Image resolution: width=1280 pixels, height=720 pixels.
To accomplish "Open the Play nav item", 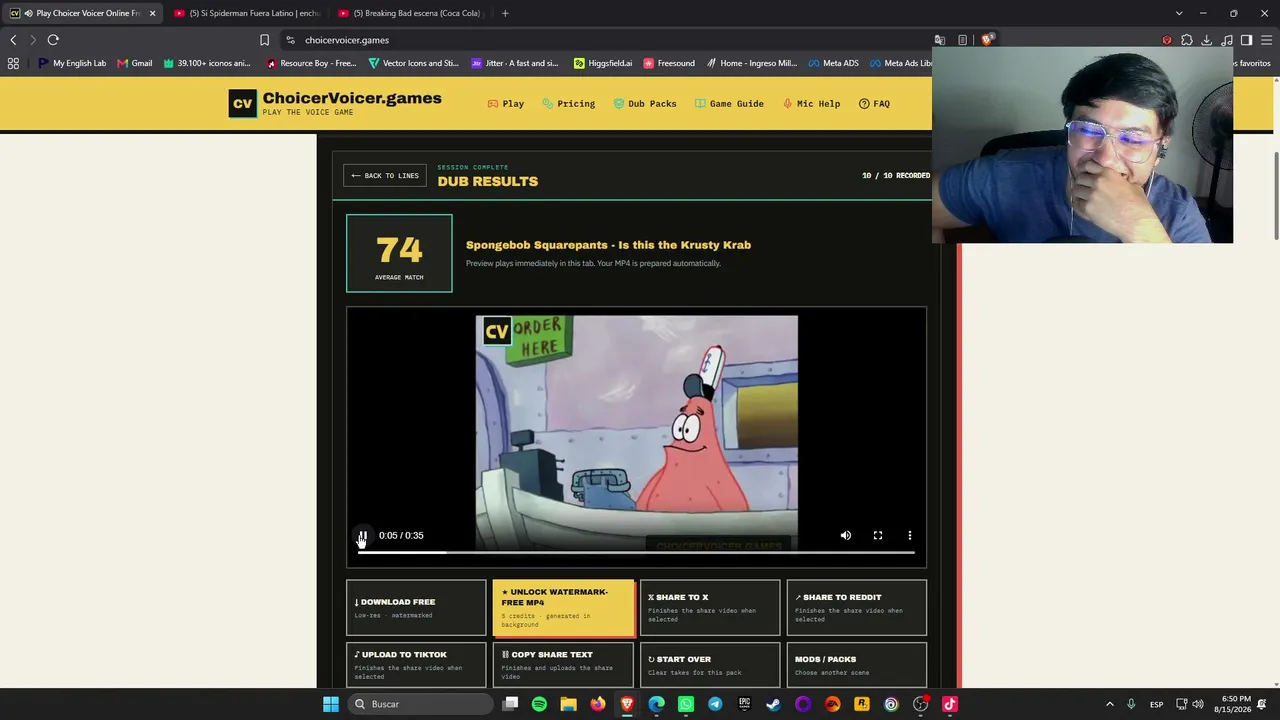I will point(506,104).
